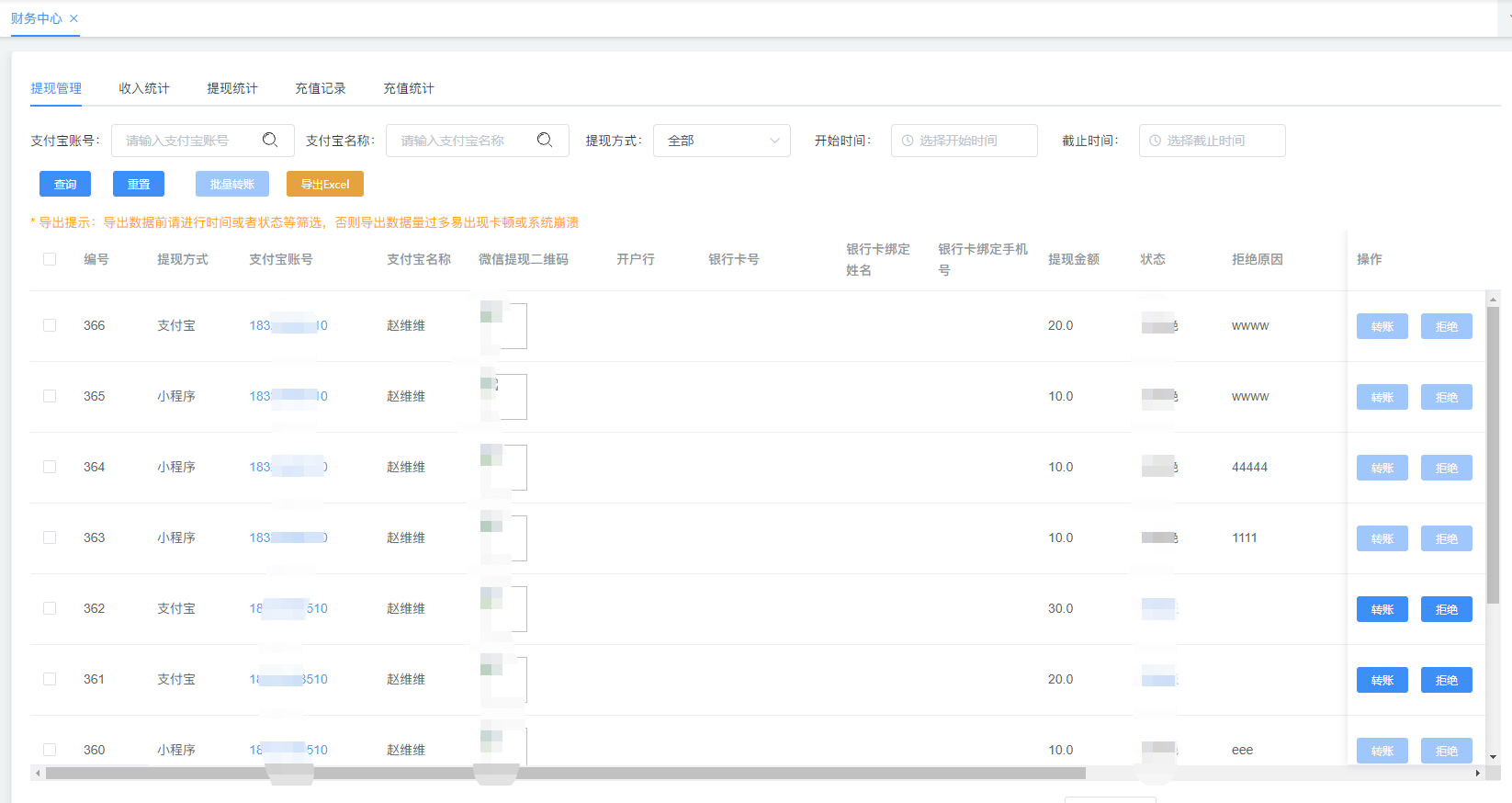The height and width of the screenshot is (803, 1512).
Task: Switch to the 充值记录 tab
Action: (x=321, y=88)
